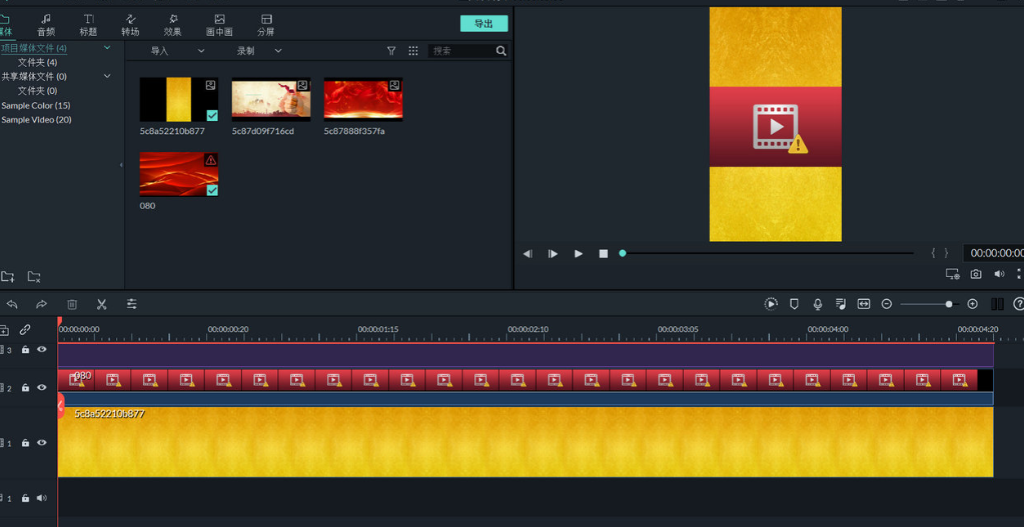Click the 导出 export button
The width and height of the screenshot is (1024, 527).
pyautogui.click(x=484, y=23)
